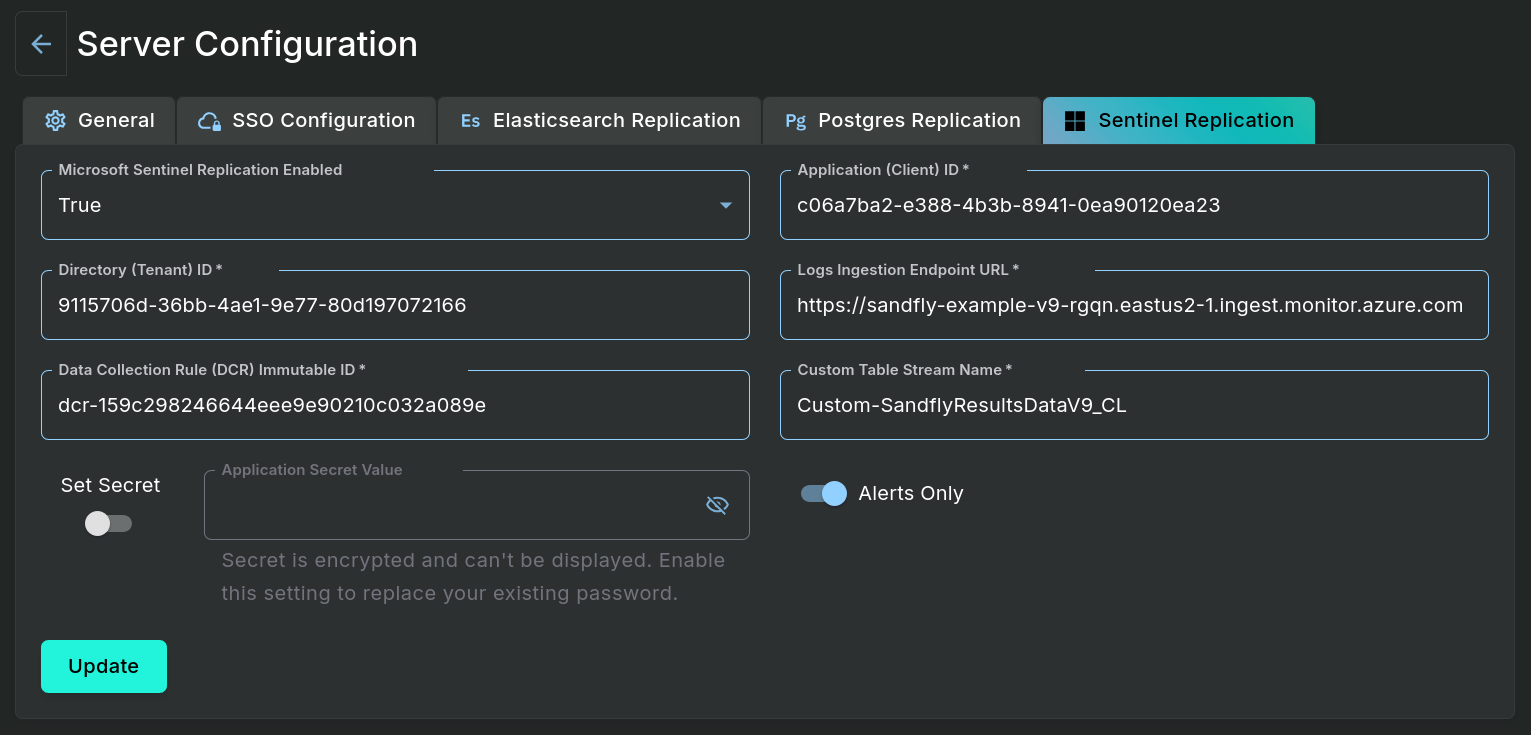The width and height of the screenshot is (1531, 735).
Task: Focus the Application (Client) ID field
Action: 1134,205
